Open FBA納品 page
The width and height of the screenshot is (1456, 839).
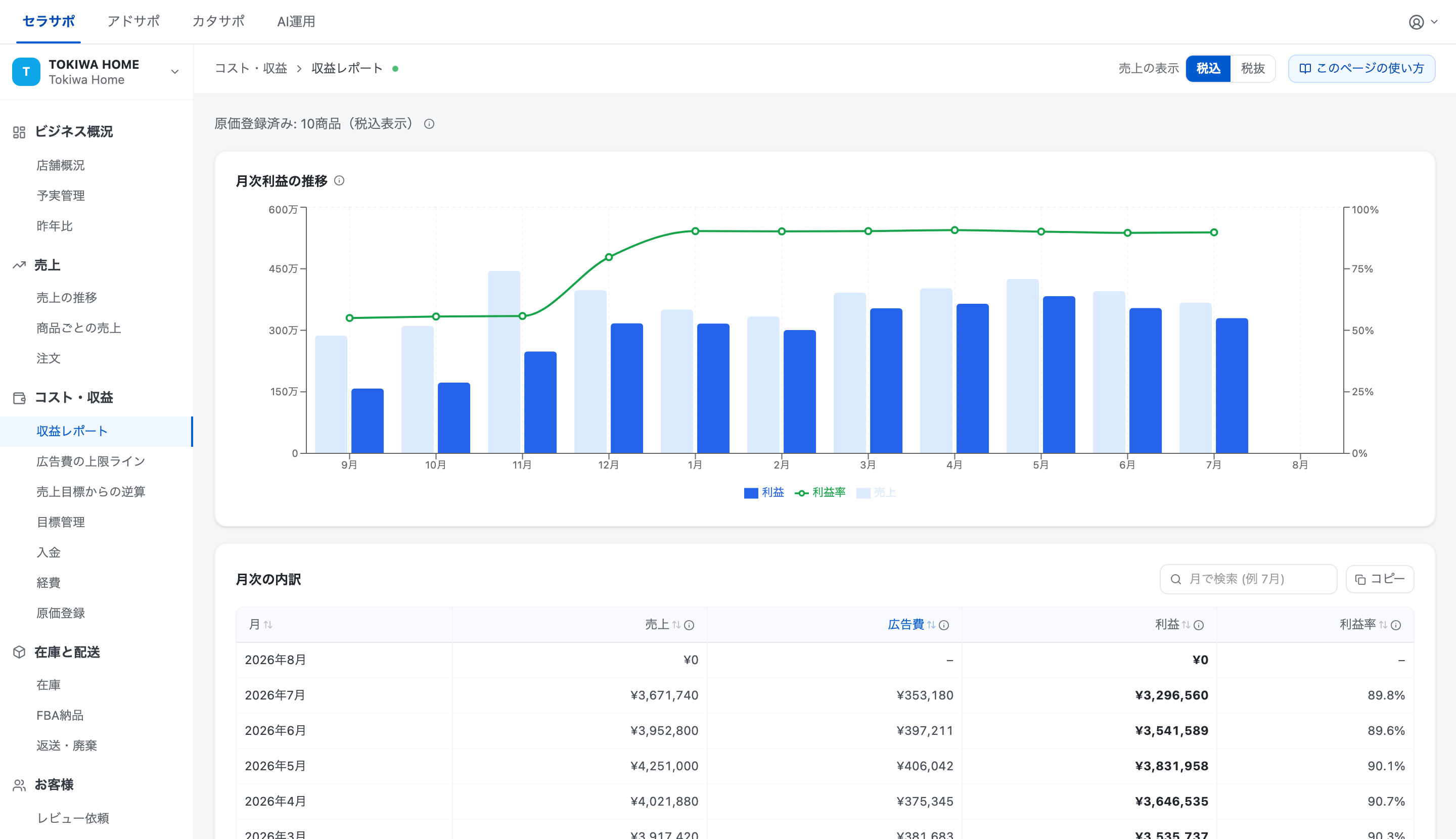point(60,715)
